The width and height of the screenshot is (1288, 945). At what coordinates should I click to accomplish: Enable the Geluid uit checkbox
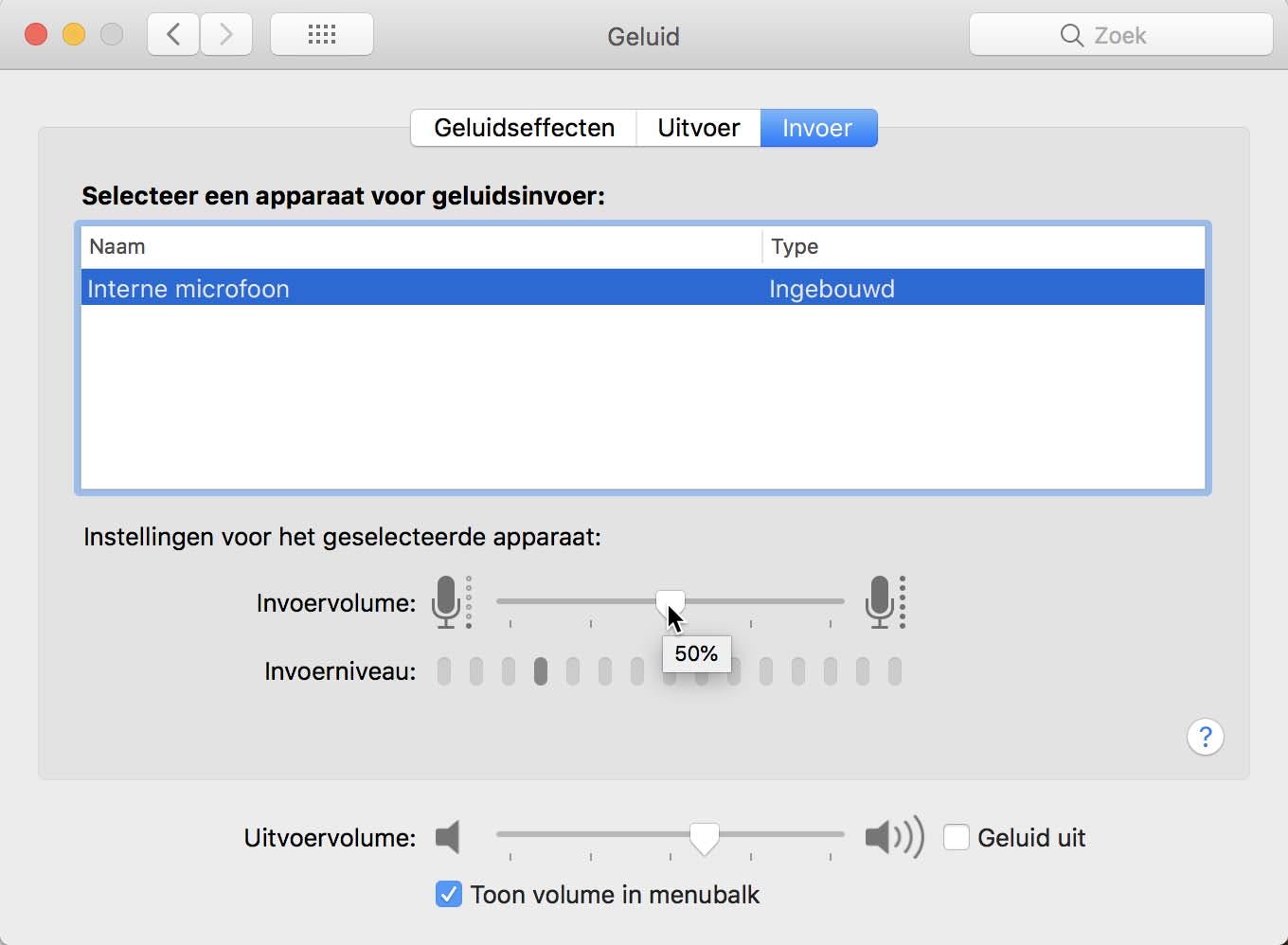point(957,837)
